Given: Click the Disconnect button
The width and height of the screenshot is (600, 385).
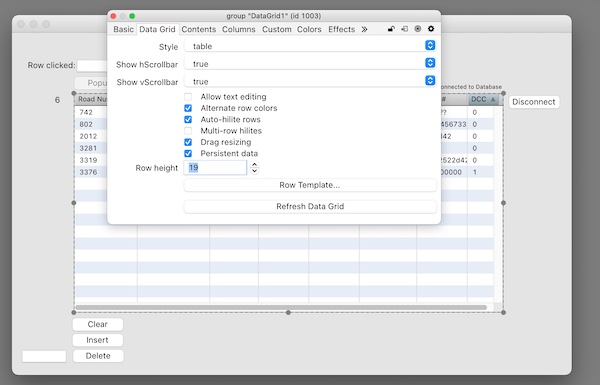Looking at the screenshot, I should [x=534, y=102].
